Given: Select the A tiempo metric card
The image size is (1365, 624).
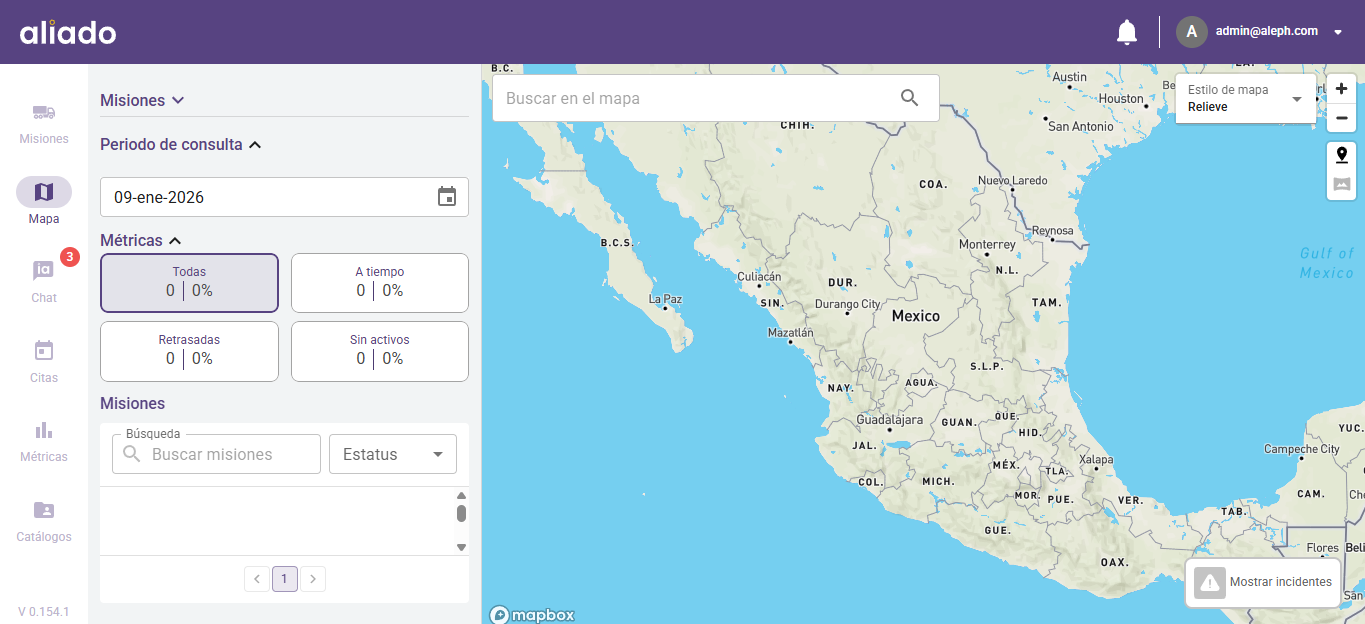Looking at the screenshot, I should 379,283.
